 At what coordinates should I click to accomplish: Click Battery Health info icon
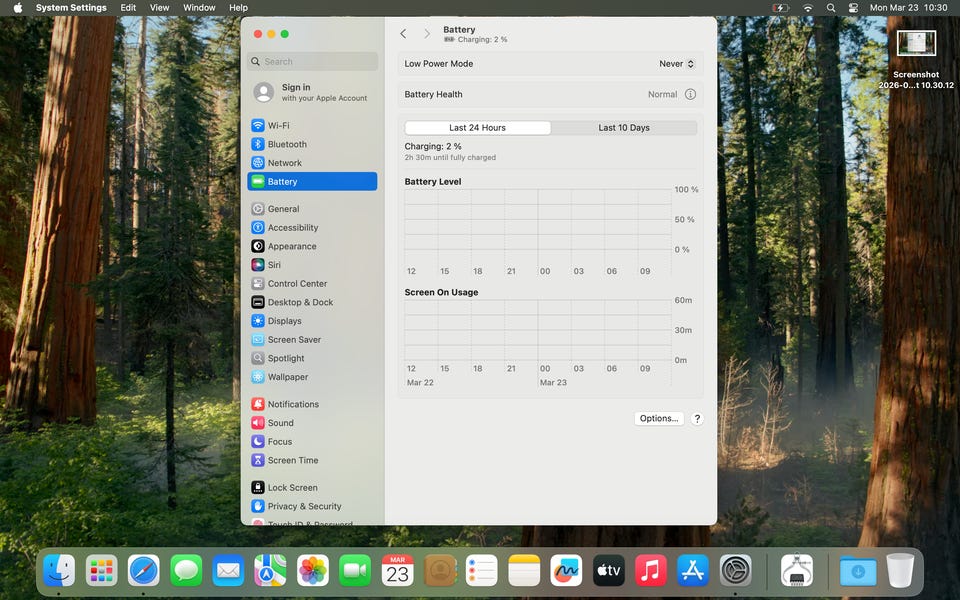(x=690, y=94)
